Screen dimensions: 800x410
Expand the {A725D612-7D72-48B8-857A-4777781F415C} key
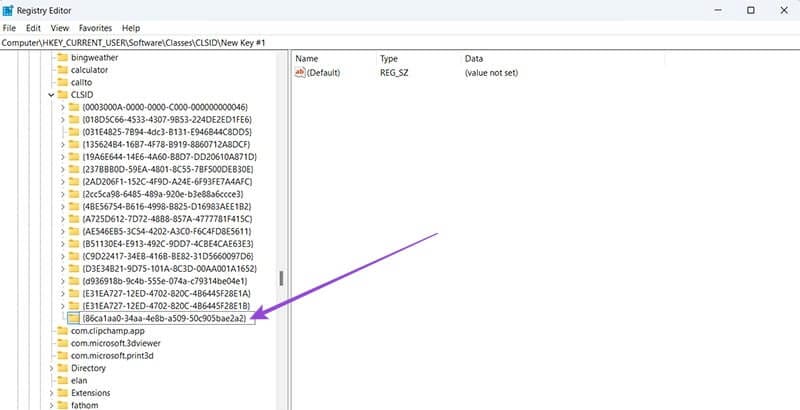click(x=62, y=219)
